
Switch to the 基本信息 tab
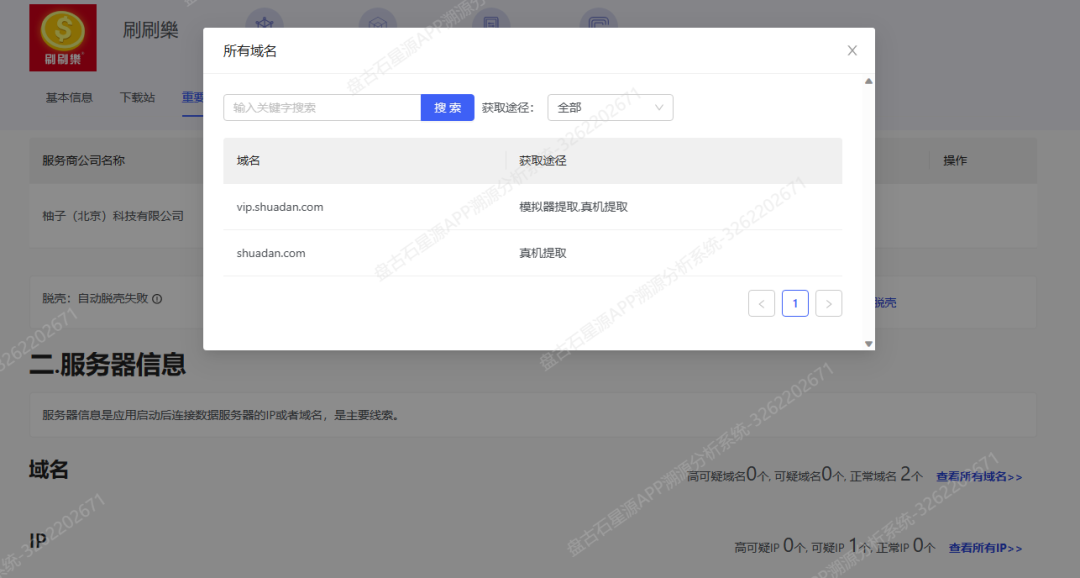(x=68, y=97)
